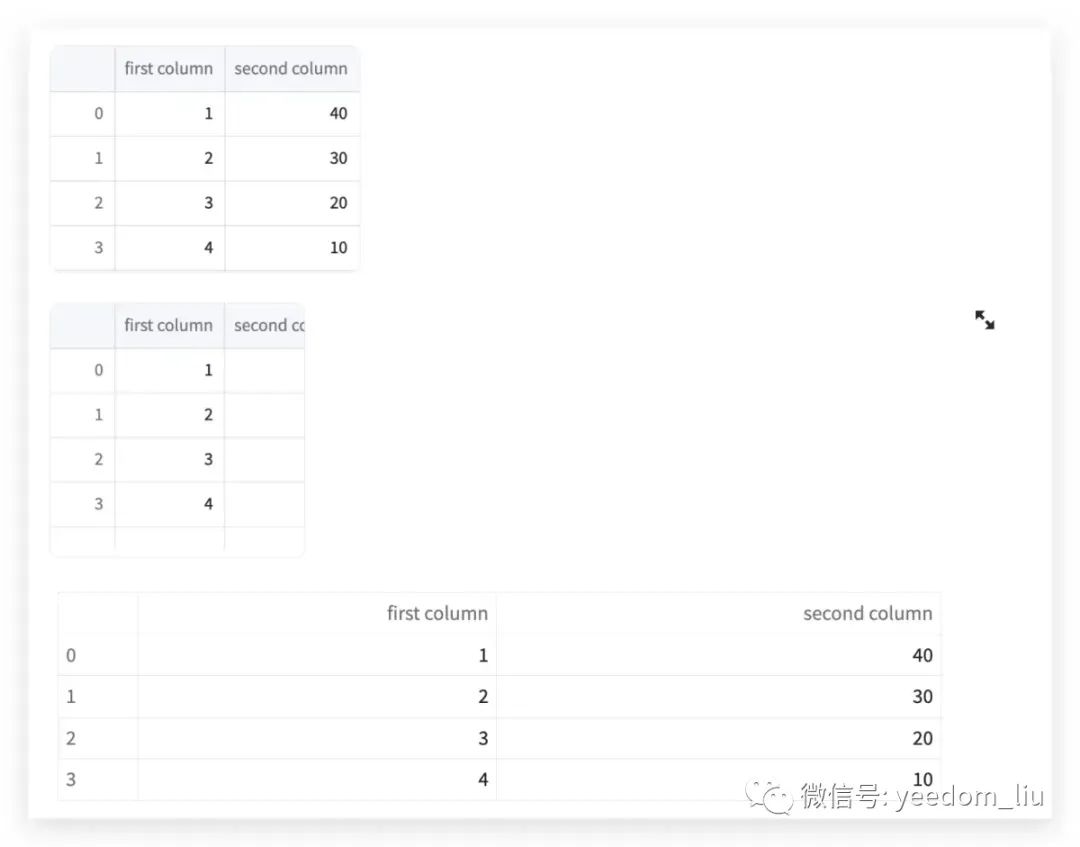Image resolution: width=1080 pixels, height=847 pixels.
Task: Click "first column" header in bottom wide table
Action: click(x=437, y=614)
